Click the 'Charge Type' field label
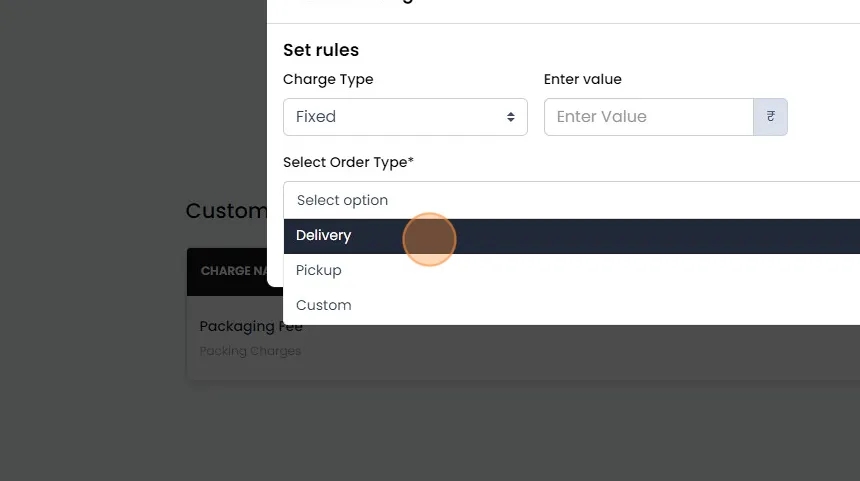Viewport: 860px width, 481px height. click(x=328, y=79)
